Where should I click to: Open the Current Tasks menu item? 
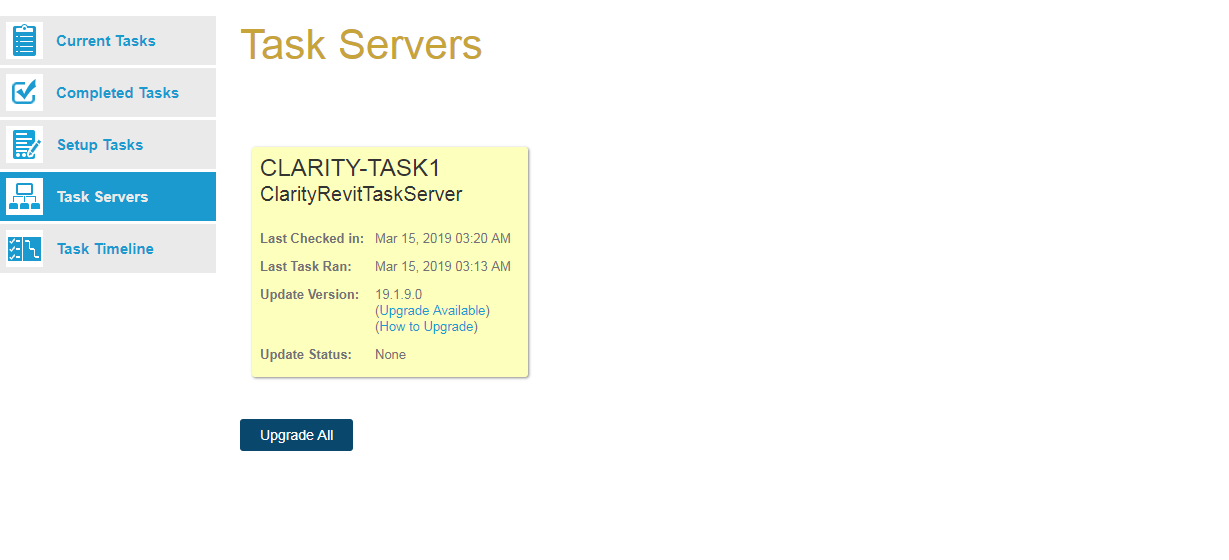coord(106,41)
